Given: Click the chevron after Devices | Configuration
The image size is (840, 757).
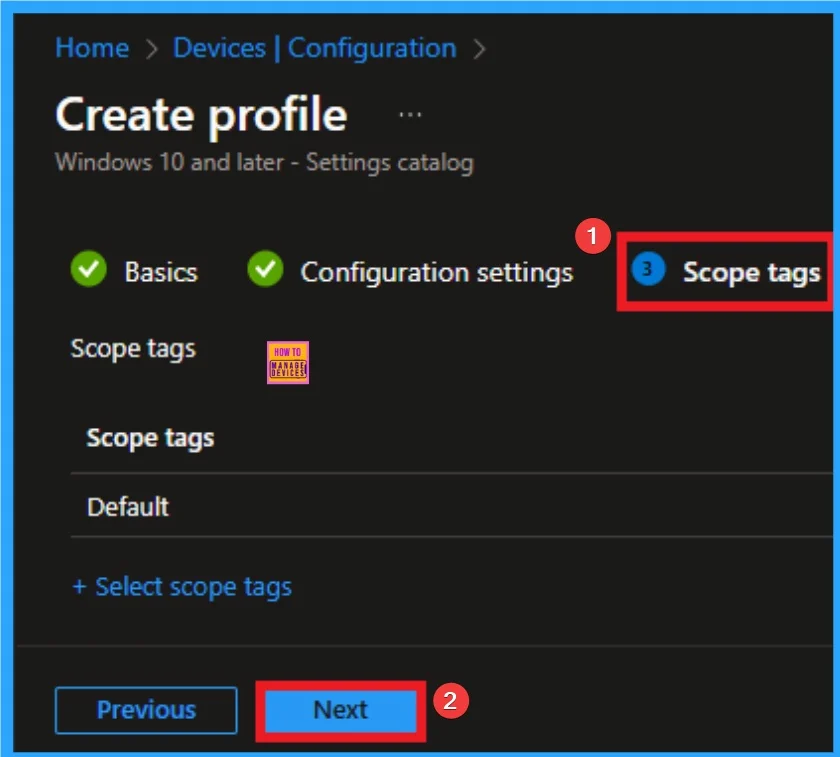Looking at the screenshot, I should pyautogui.click(x=479, y=47).
